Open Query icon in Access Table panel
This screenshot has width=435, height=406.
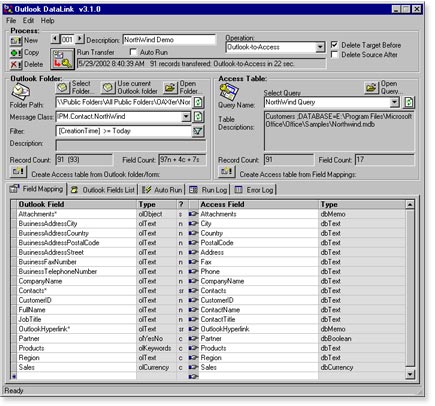coord(371,88)
